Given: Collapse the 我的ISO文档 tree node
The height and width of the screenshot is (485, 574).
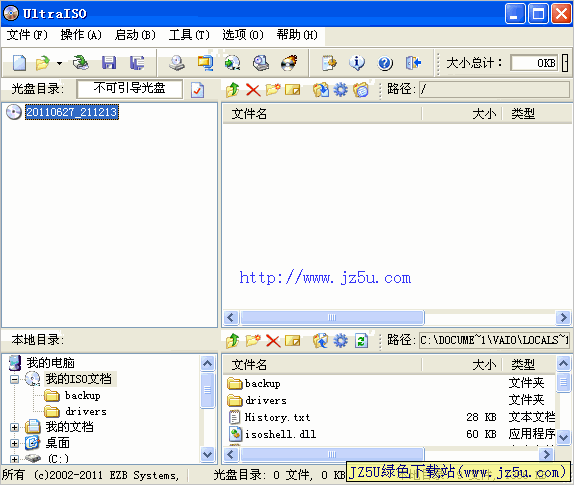Looking at the screenshot, I should [14, 379].
